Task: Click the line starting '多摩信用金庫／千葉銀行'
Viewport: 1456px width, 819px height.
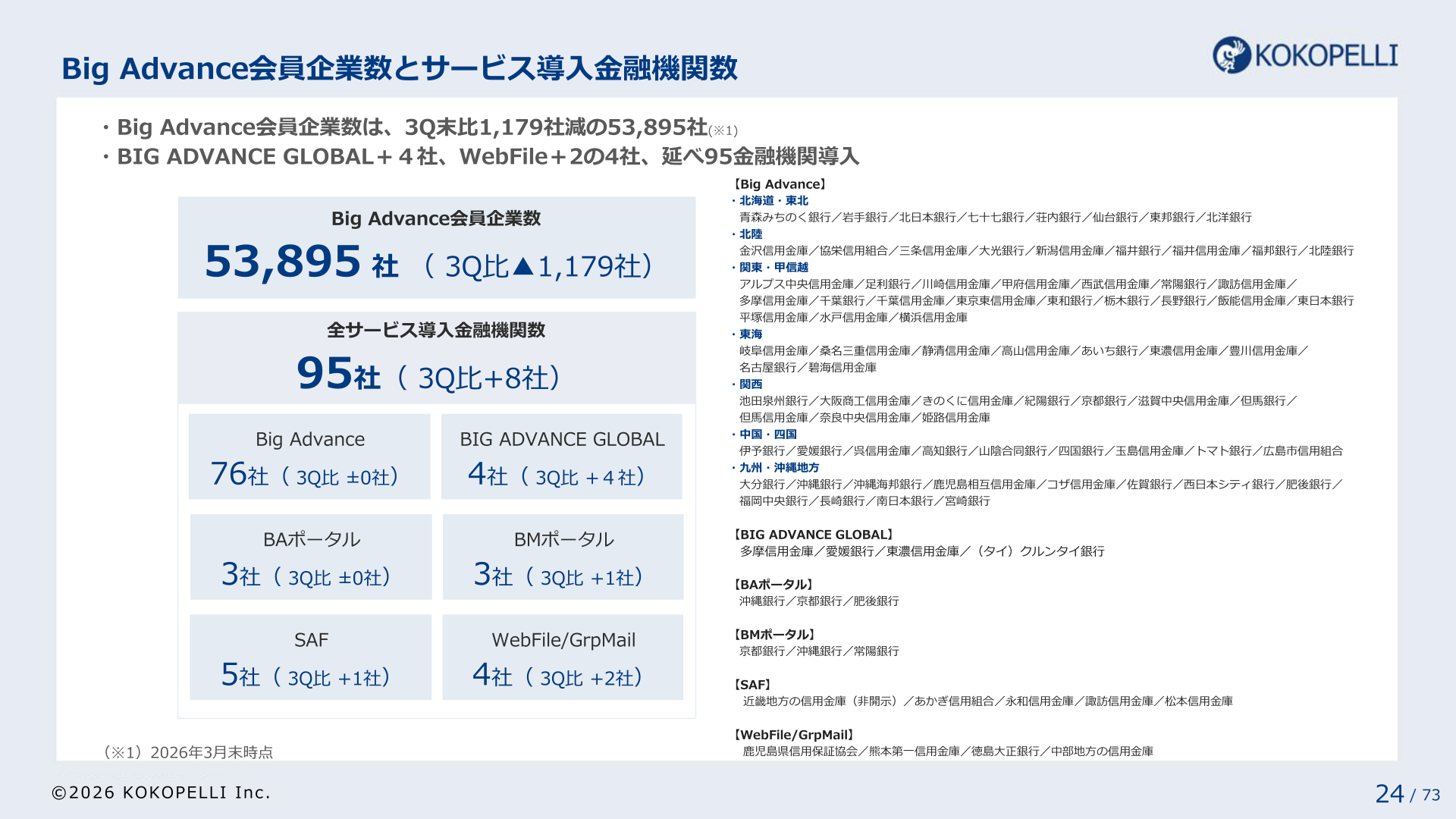Action: [1046, 301]
